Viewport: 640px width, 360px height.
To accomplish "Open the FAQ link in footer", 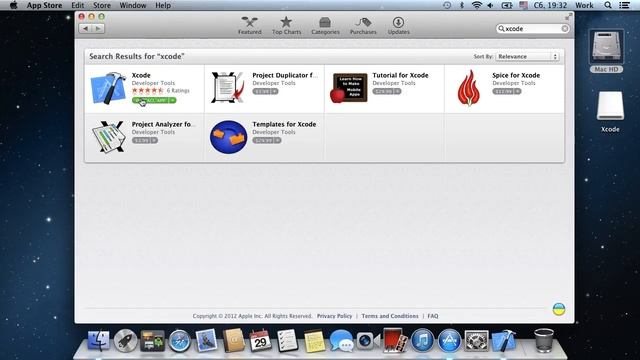I will (x=433, y=316).
